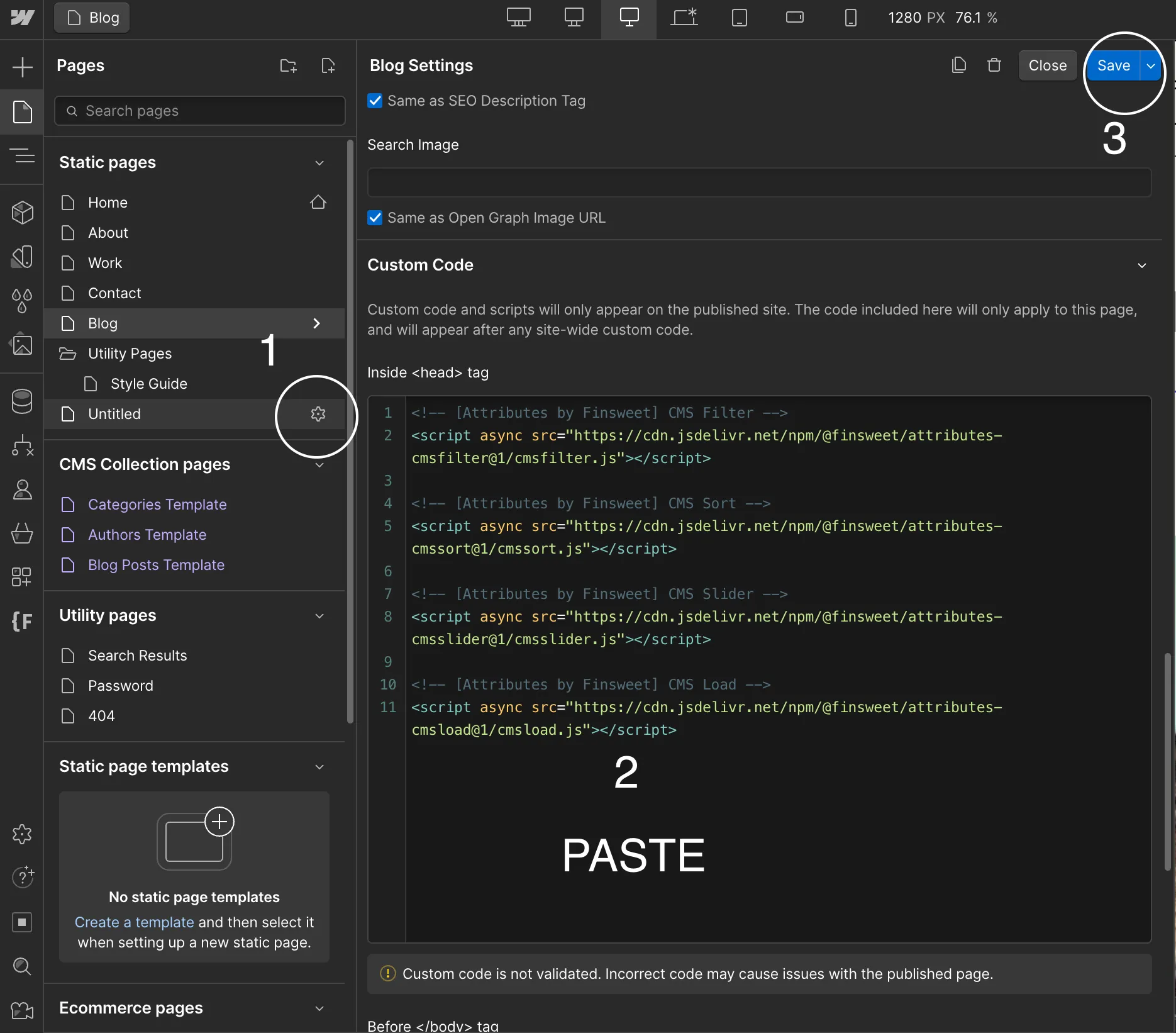Open the Style Guide page

pos(194,384)
